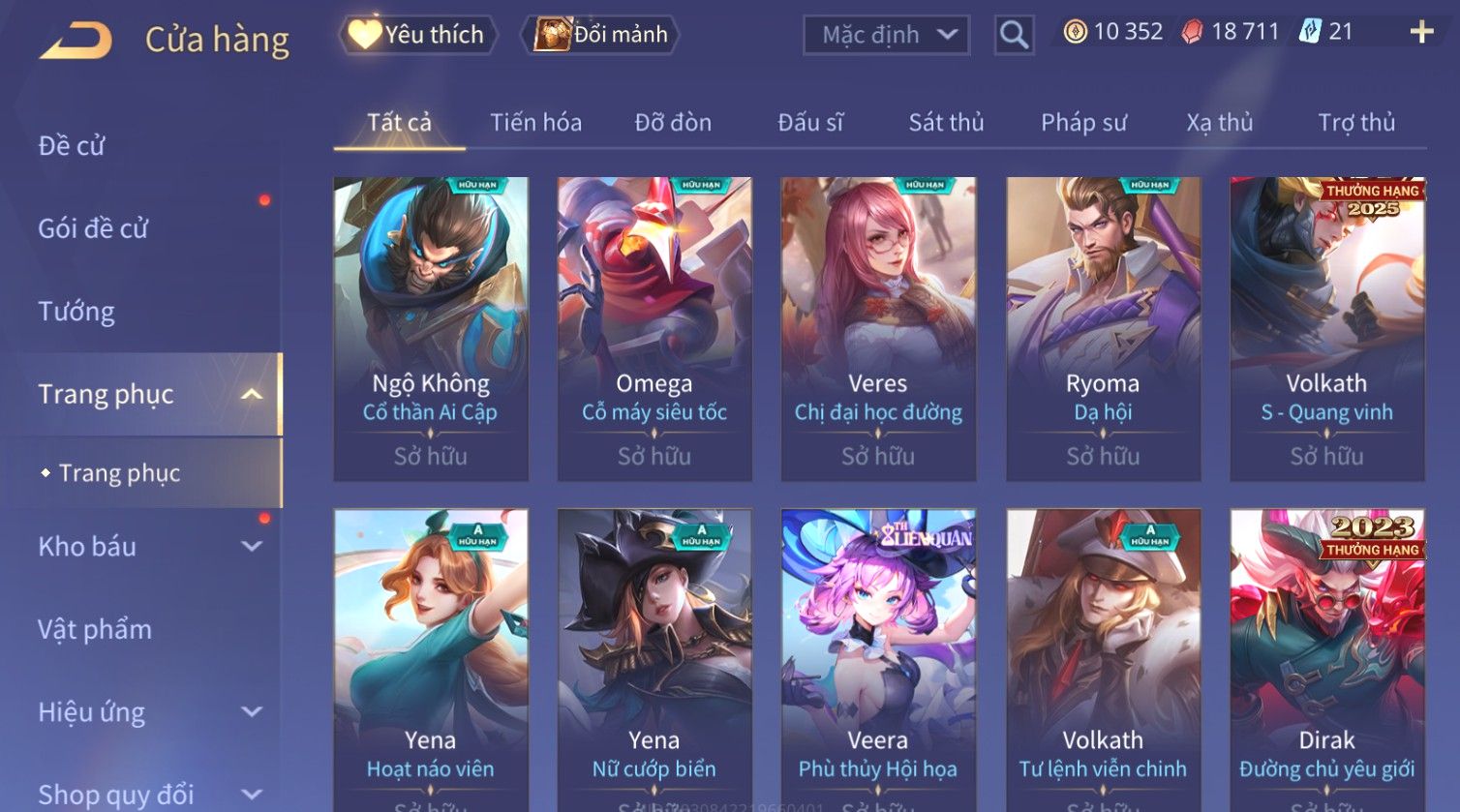Expand the Kho báu sidebar section
Screen dimensions: 1460x812
[x=252, y=547]
